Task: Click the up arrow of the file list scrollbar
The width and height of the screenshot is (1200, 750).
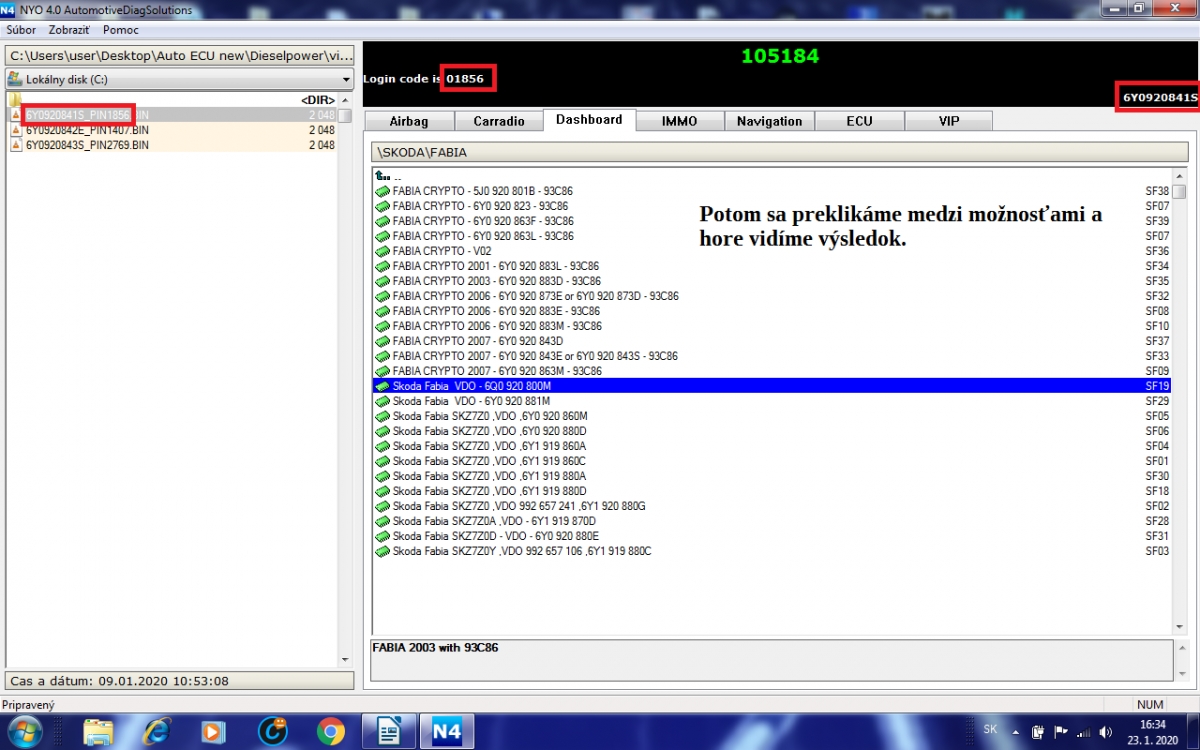Action: coord(346,101)
